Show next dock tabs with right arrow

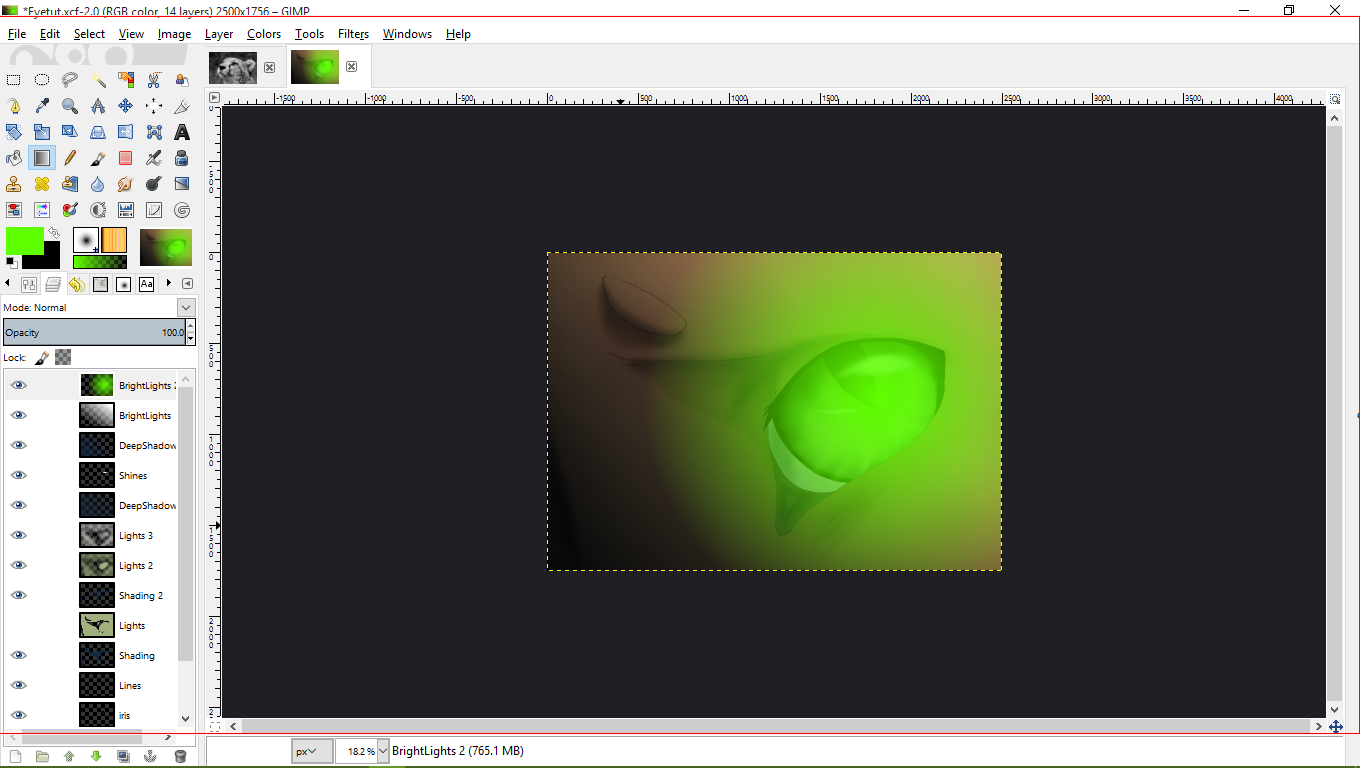pos(169,284)
